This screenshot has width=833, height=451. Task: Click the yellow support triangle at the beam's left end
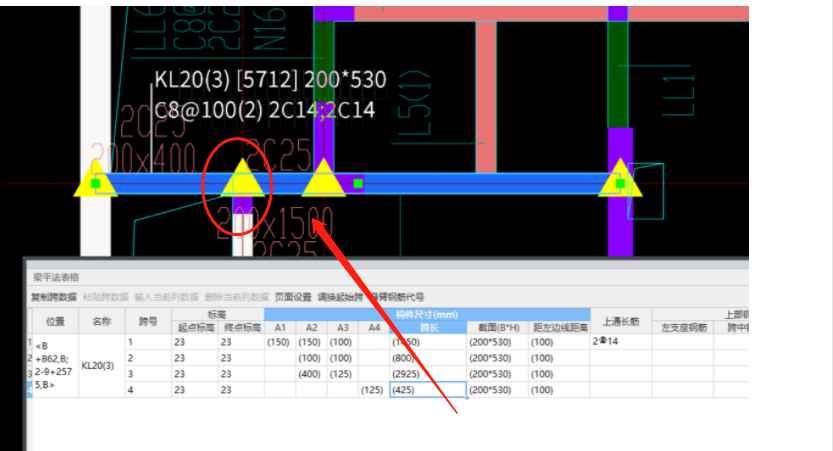(x=95, y=180)
